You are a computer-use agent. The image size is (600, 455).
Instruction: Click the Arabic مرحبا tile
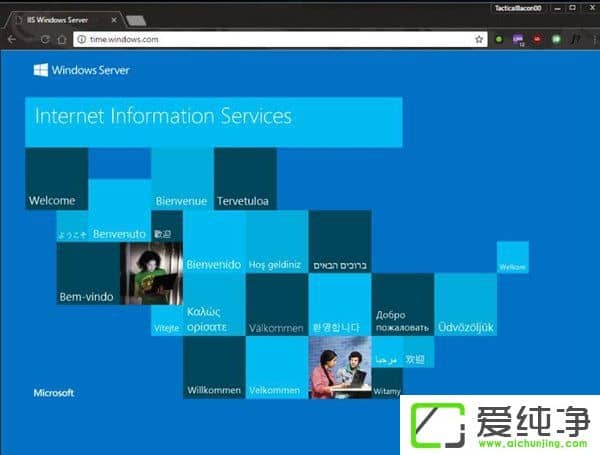(387, 352)
